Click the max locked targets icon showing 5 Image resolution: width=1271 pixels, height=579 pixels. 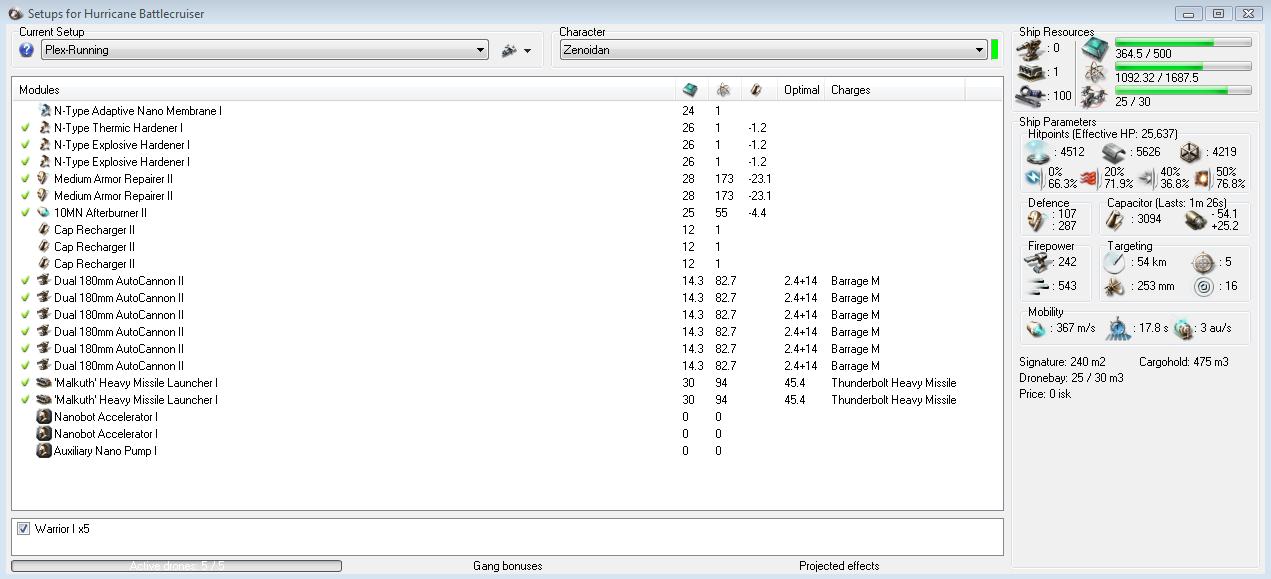click(1203, 262)
